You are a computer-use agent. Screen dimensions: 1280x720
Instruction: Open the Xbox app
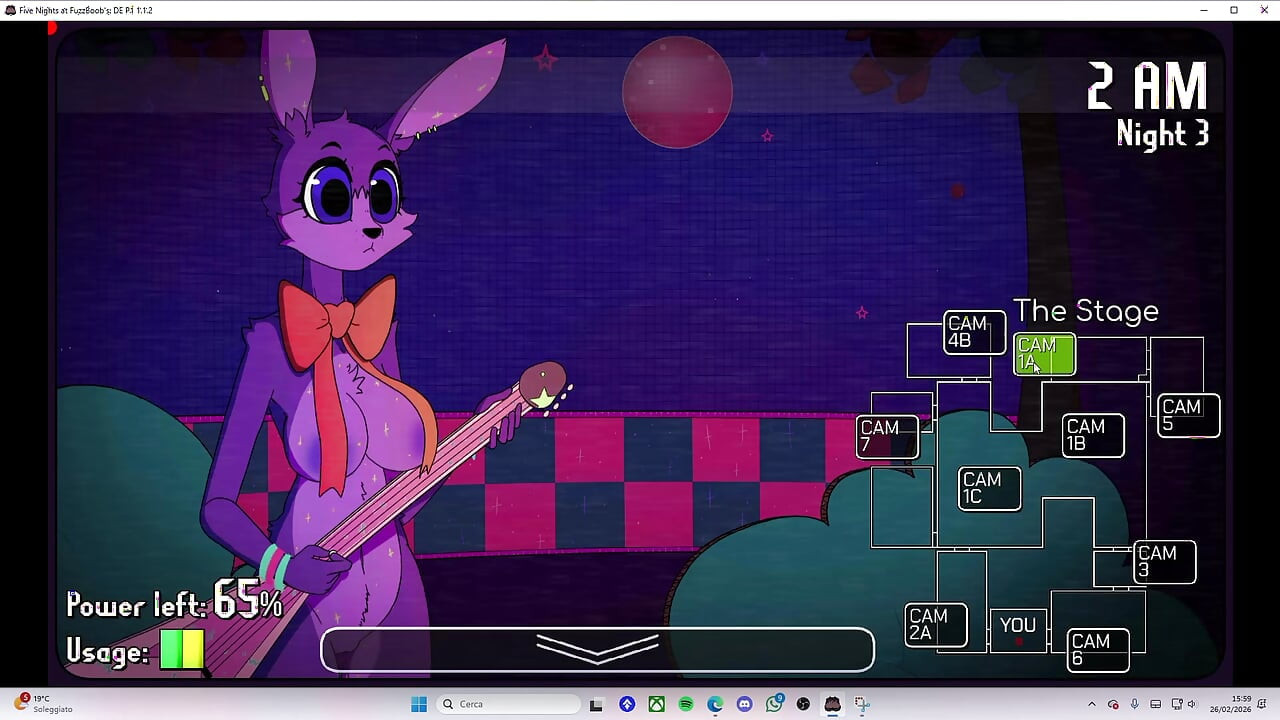656,704
